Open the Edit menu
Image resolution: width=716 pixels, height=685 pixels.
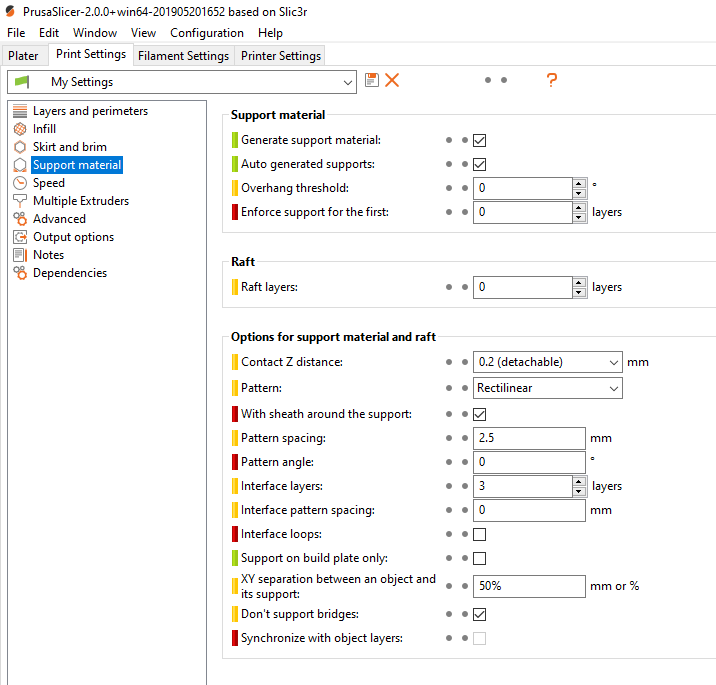49,33
